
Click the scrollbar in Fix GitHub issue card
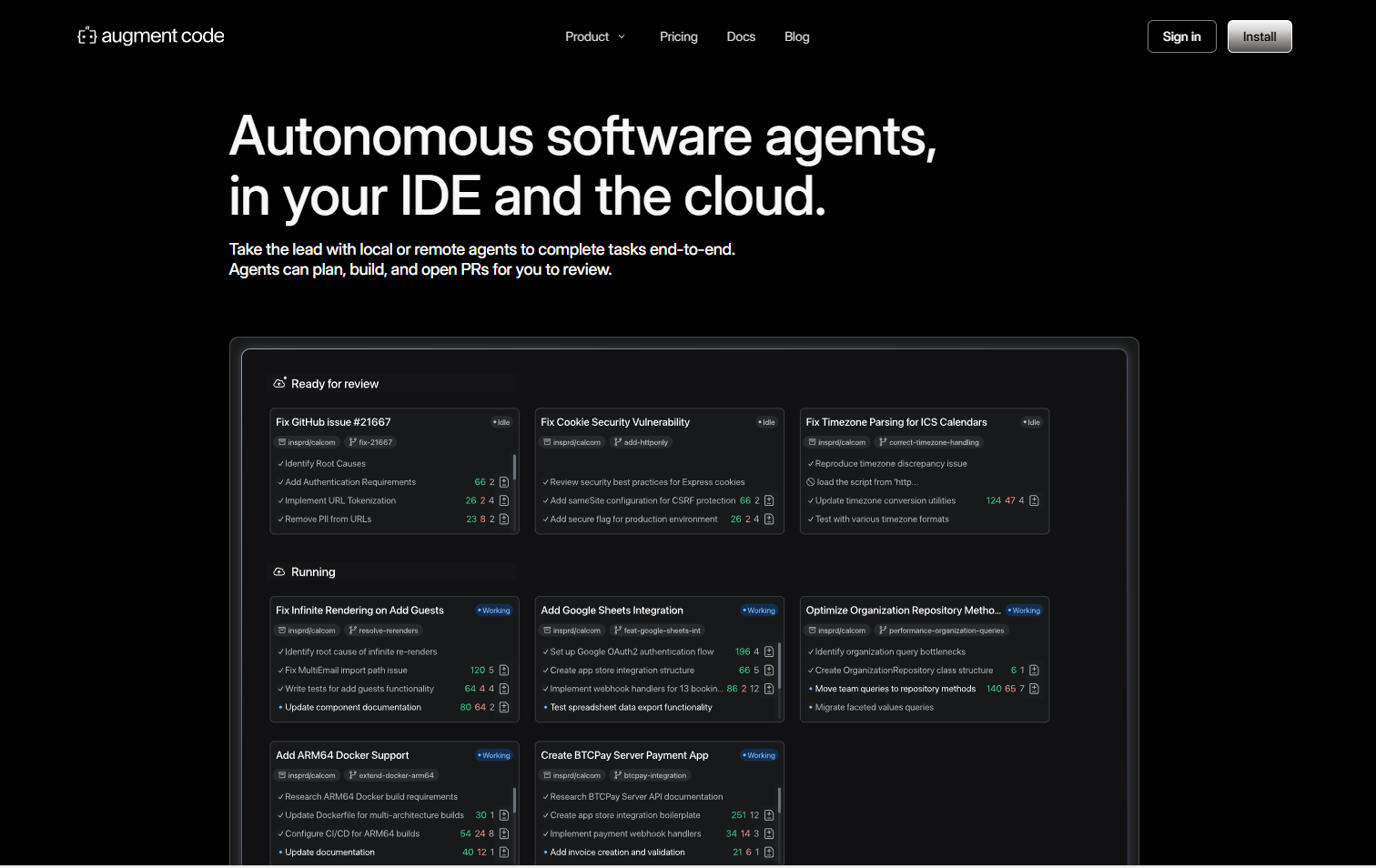(x=515, y=468)
